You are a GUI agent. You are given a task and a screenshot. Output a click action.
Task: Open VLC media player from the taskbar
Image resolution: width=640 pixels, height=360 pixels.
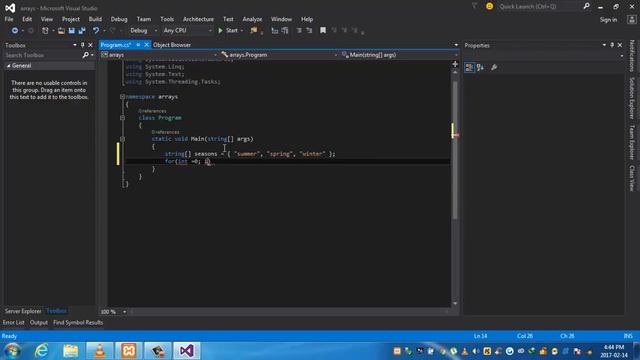point(100,351)
